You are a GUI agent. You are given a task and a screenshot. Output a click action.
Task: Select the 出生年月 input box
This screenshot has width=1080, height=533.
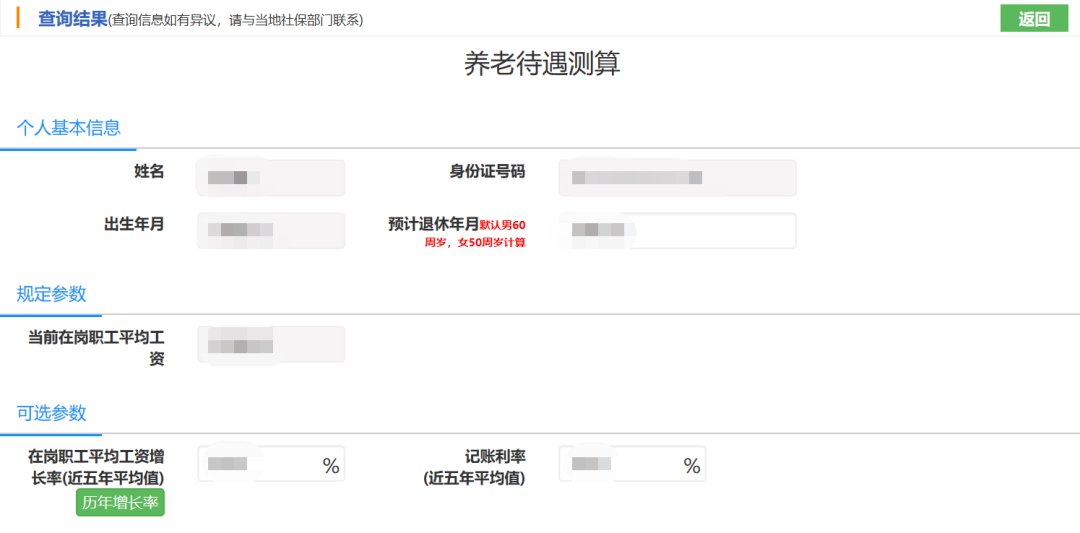(x=271, y=230)
